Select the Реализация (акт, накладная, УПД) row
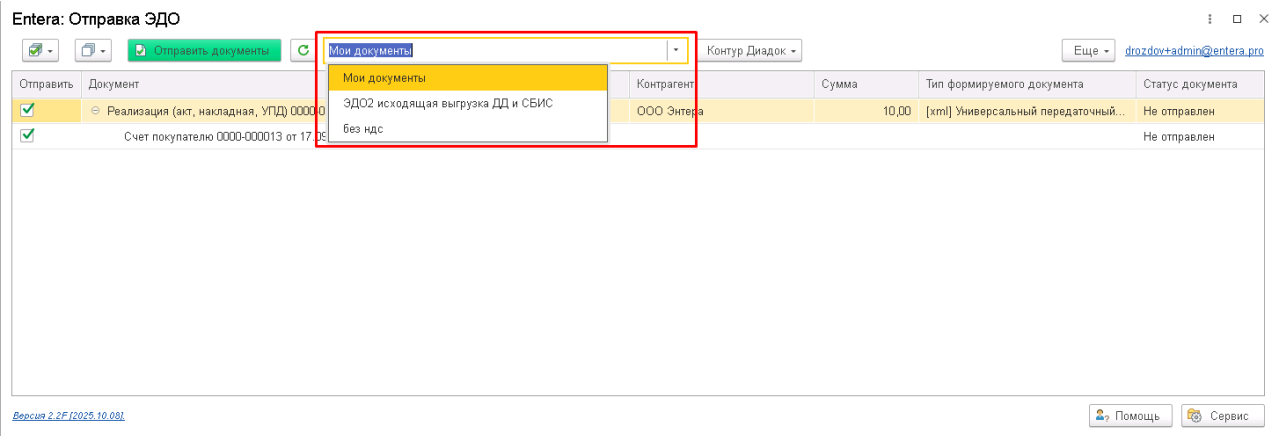1284x436 pixels. [640, 111]
